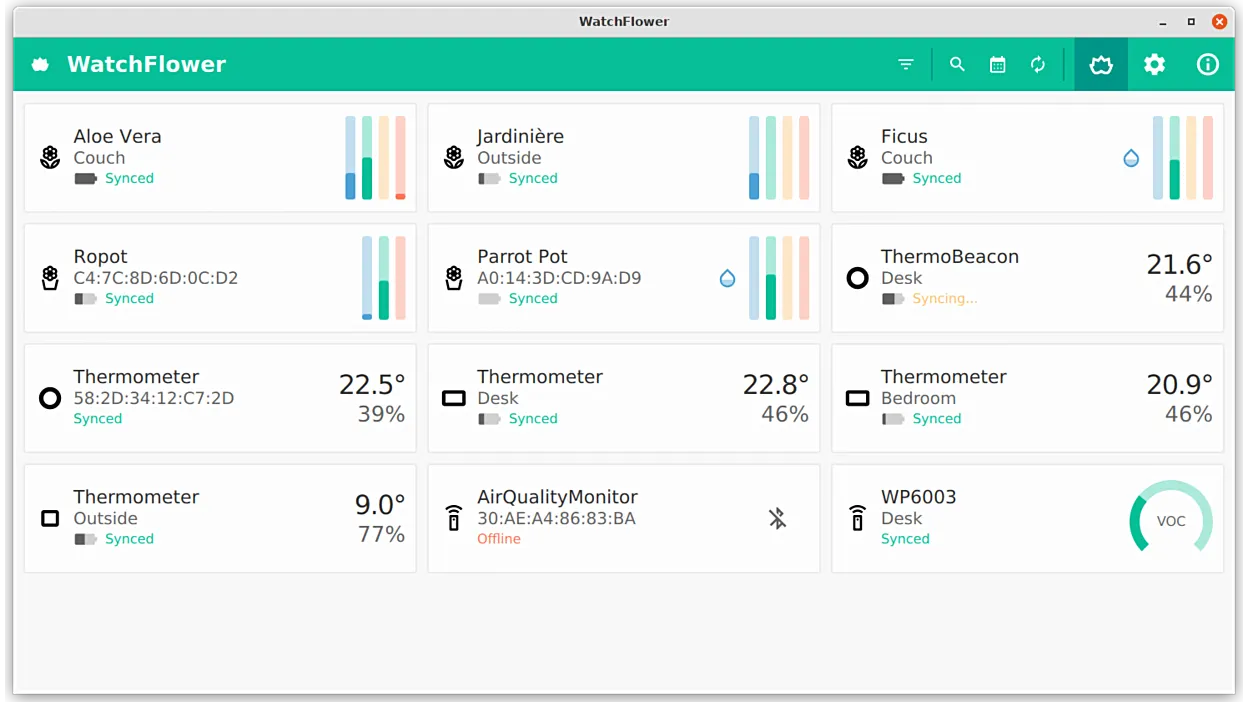Click the 44% humidity value on the ThermoBeacon card
The width and height of the screenshot is (1248, 702).
[x=1189, y=294]
